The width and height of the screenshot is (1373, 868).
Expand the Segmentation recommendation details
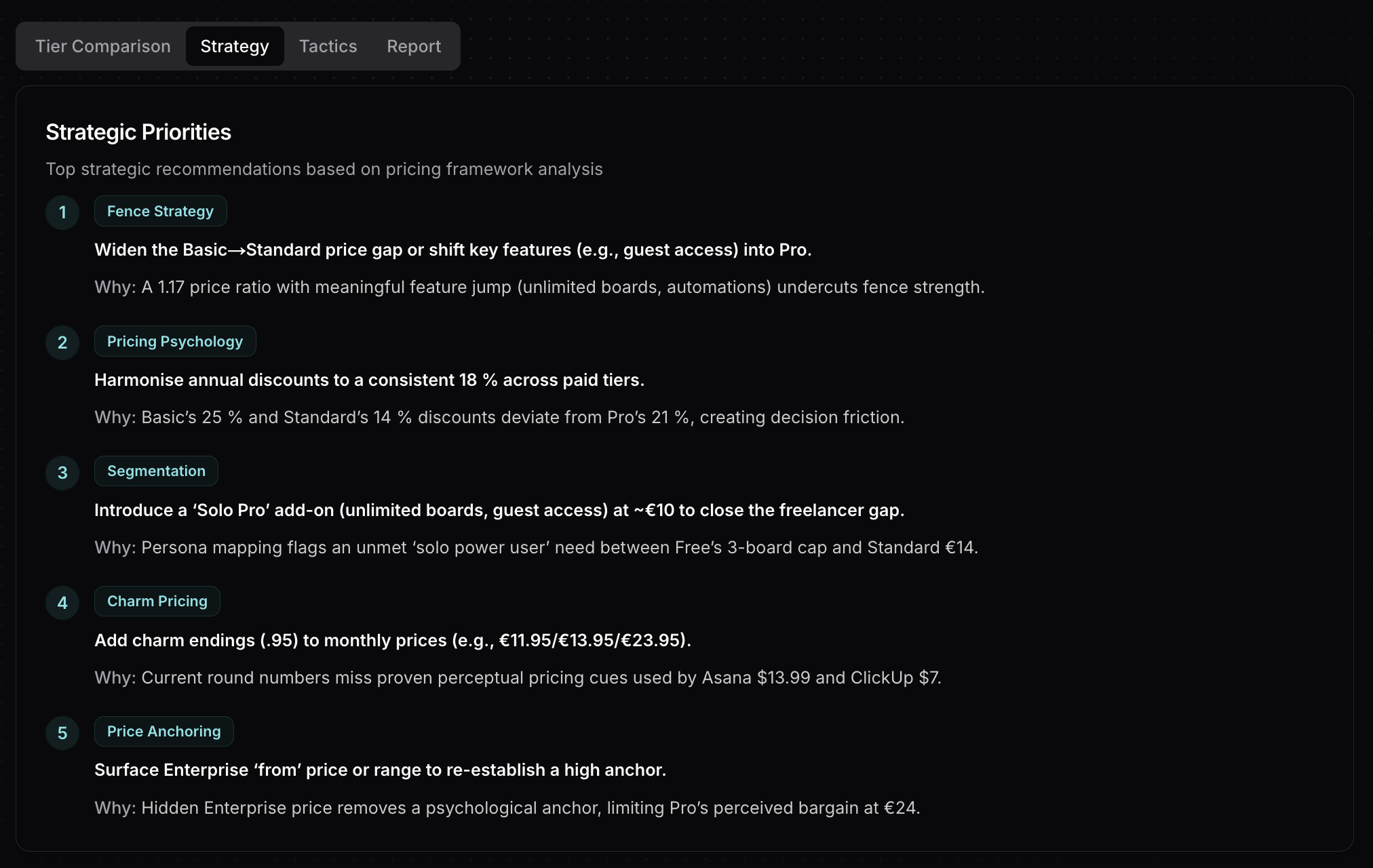pyautogui.click(x=499, y=510)
